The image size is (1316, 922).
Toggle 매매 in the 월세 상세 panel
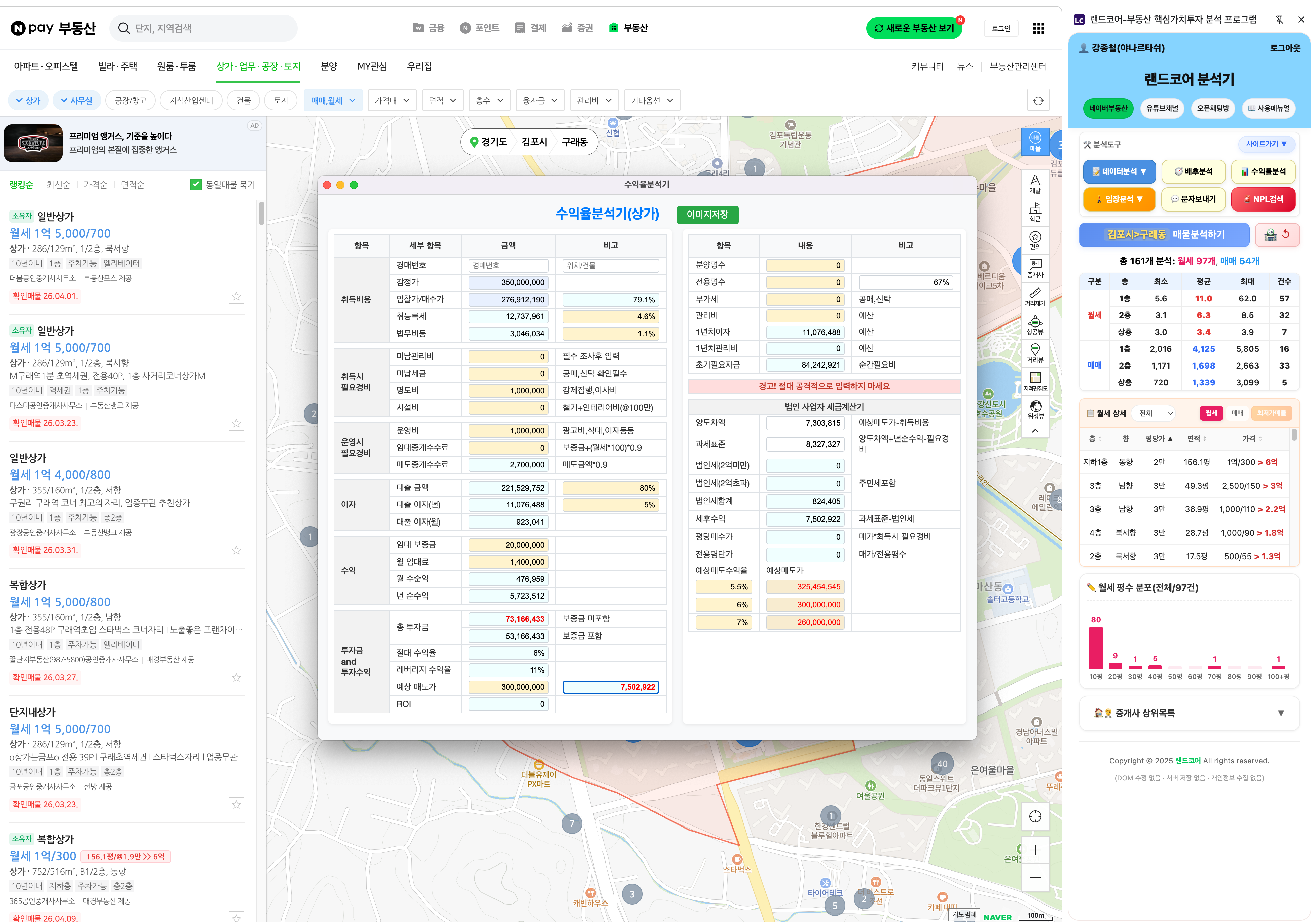(1237, 413)
